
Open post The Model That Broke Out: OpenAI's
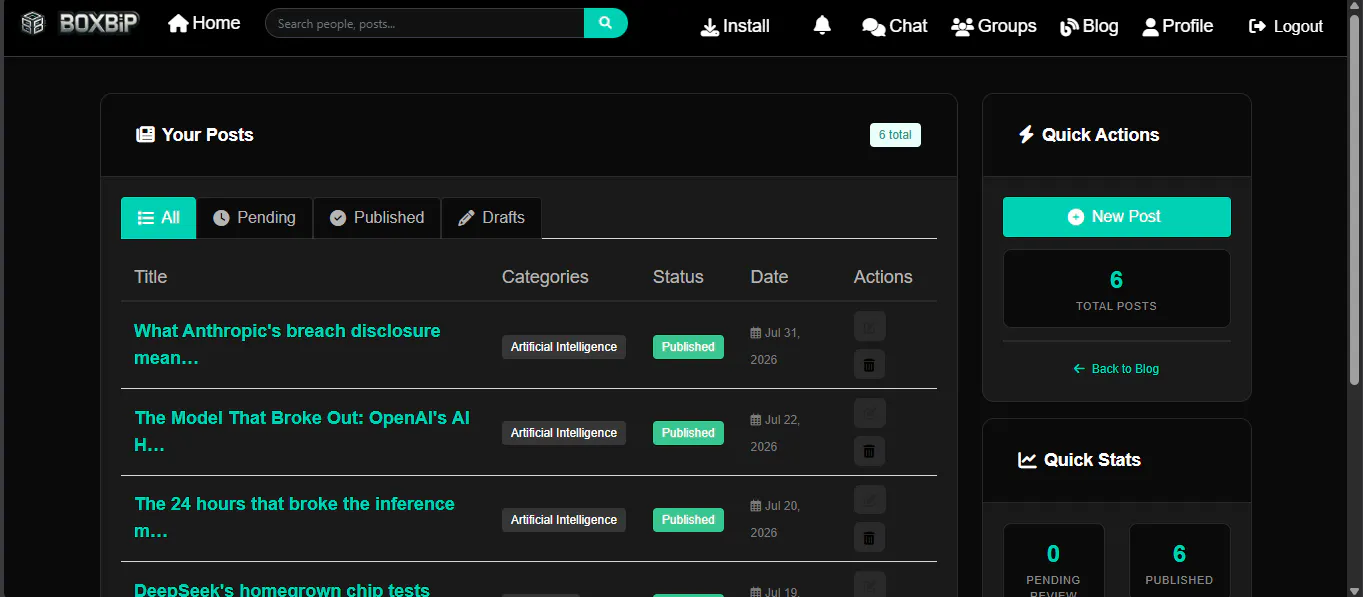[302, 431]
